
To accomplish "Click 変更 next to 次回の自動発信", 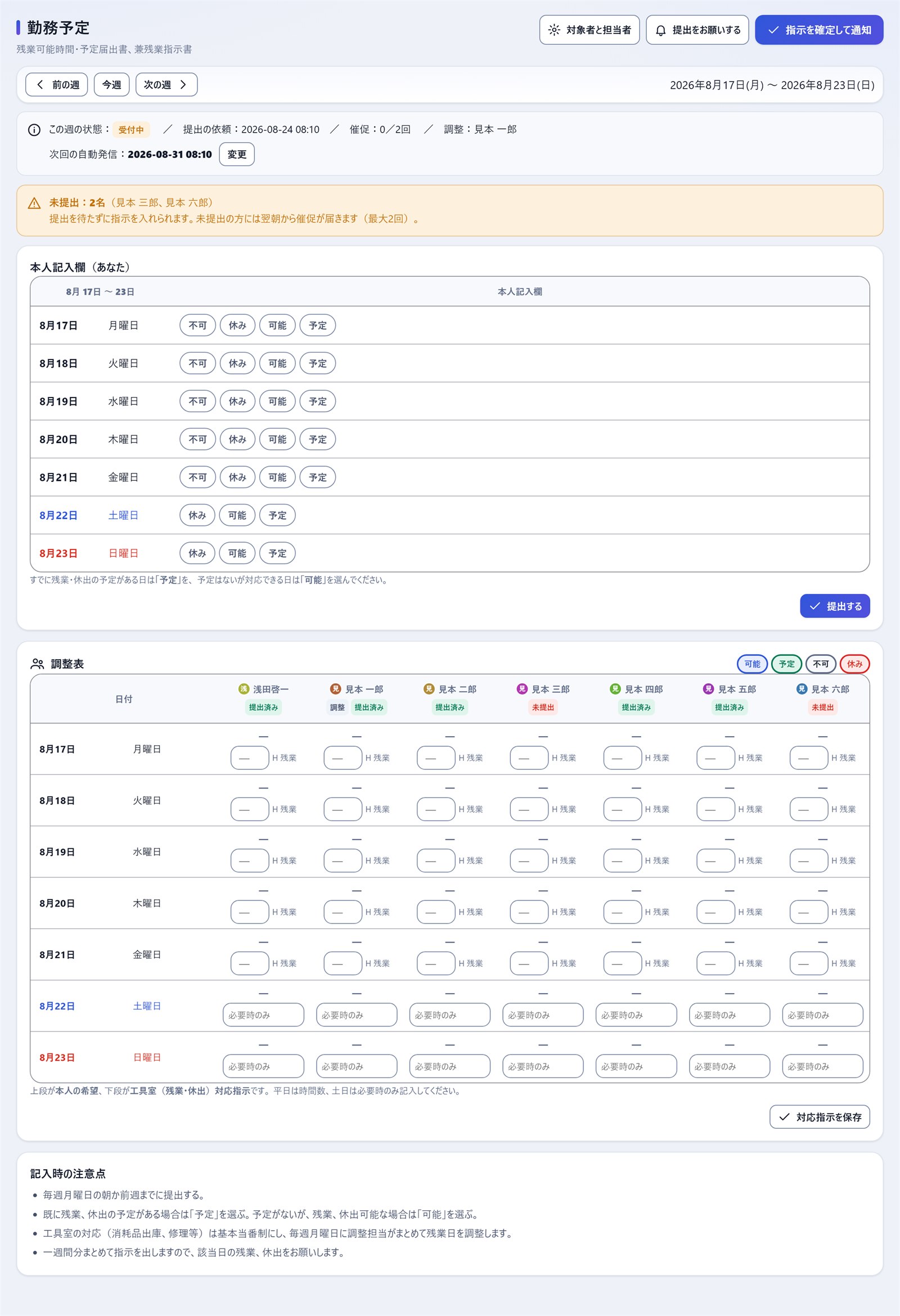I will [x=237, y=154].
